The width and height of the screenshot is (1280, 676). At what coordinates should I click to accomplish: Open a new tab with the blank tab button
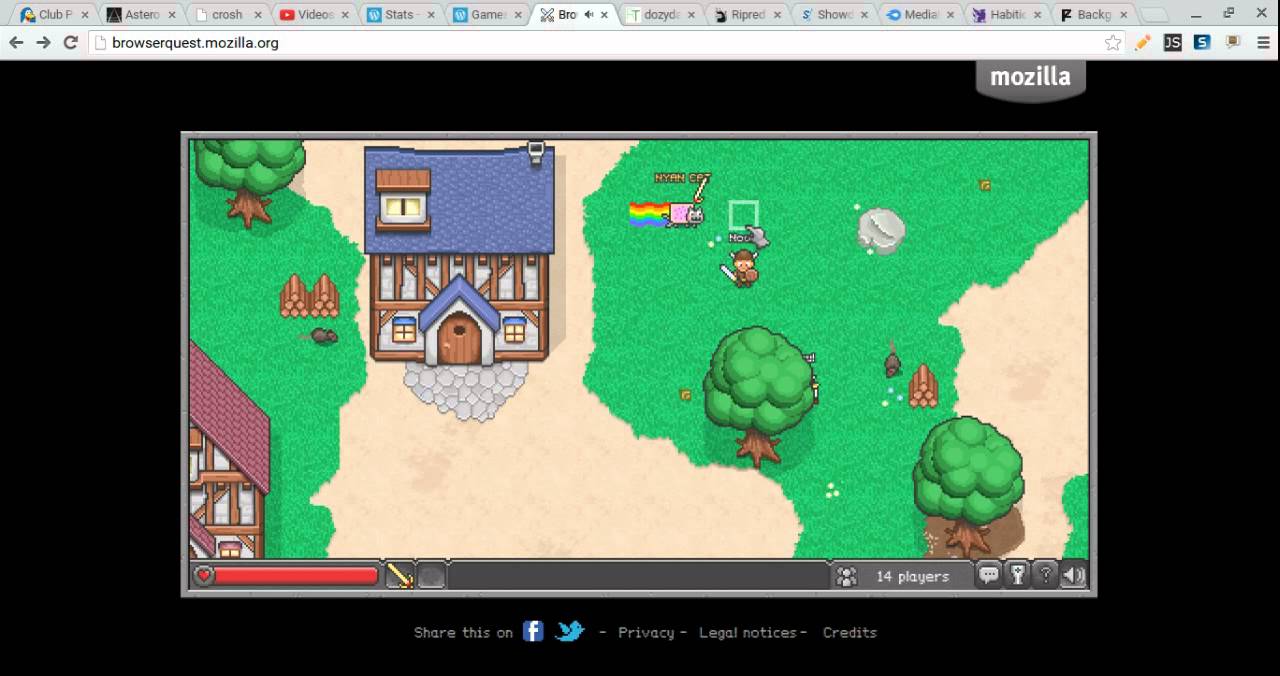pyautogui.click(x=1155, y=15)
